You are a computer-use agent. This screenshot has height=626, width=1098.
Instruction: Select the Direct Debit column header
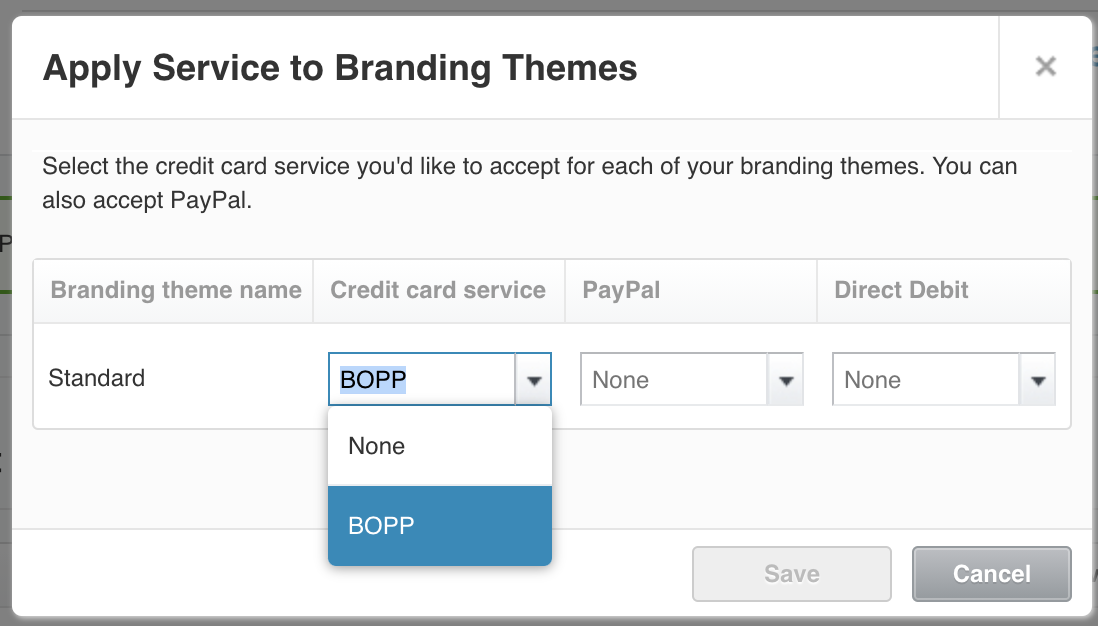click(901, 290)
